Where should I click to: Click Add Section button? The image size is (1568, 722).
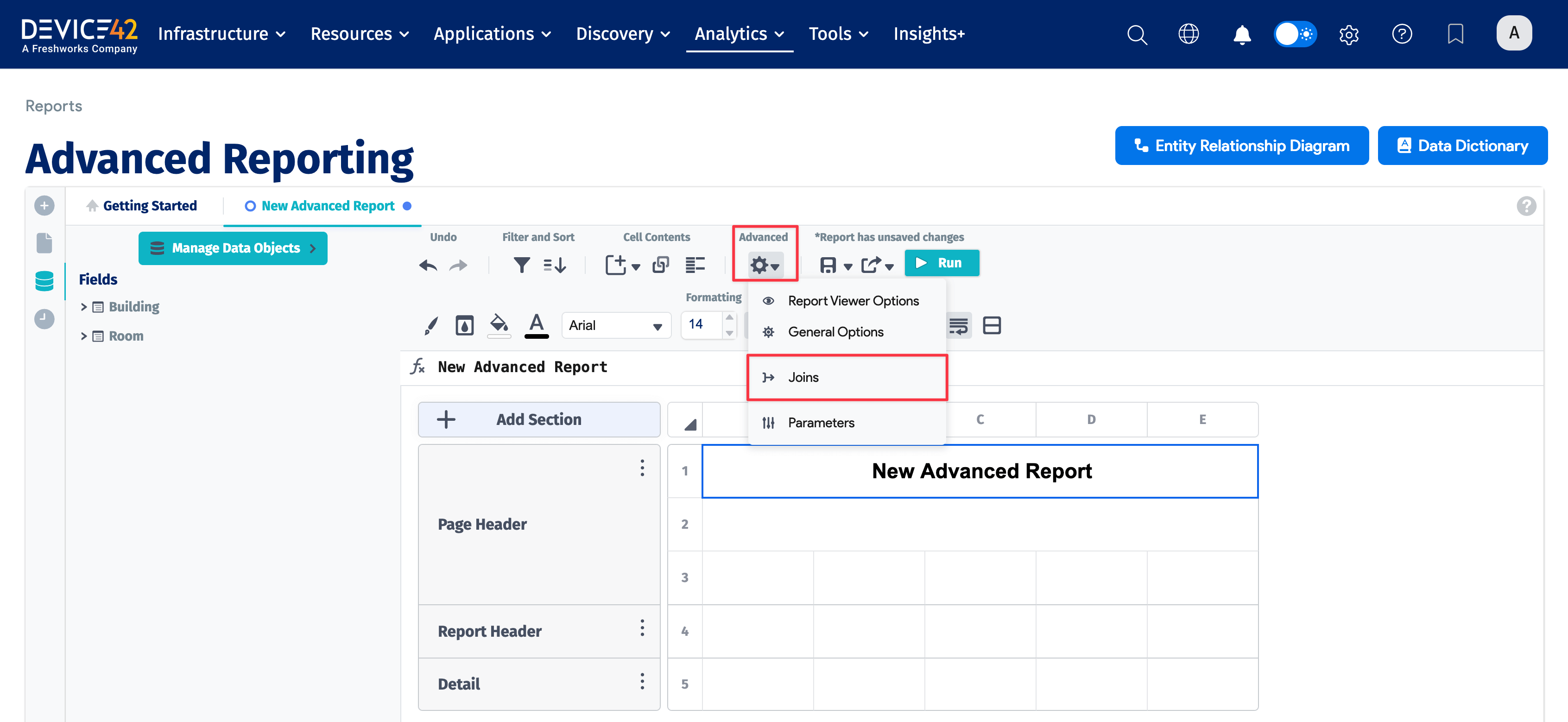539,419
